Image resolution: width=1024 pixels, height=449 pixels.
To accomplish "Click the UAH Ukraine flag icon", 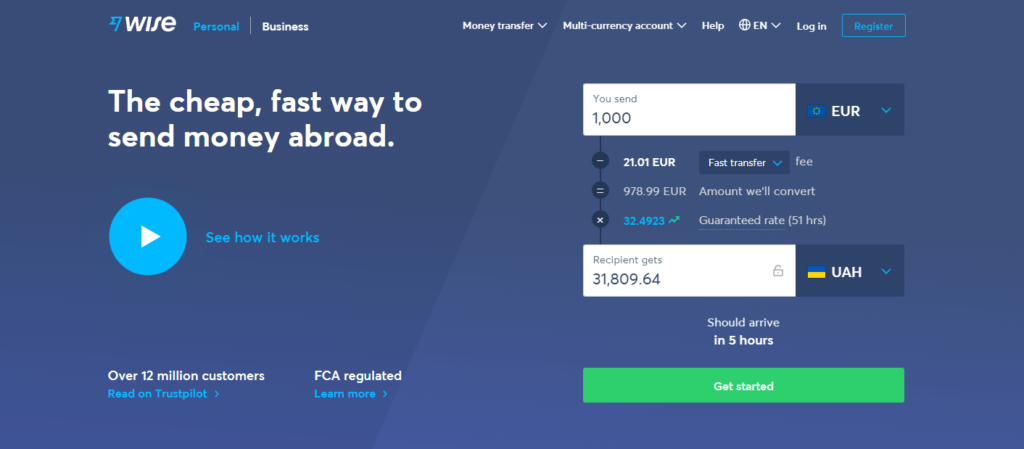I will (816, 272).
